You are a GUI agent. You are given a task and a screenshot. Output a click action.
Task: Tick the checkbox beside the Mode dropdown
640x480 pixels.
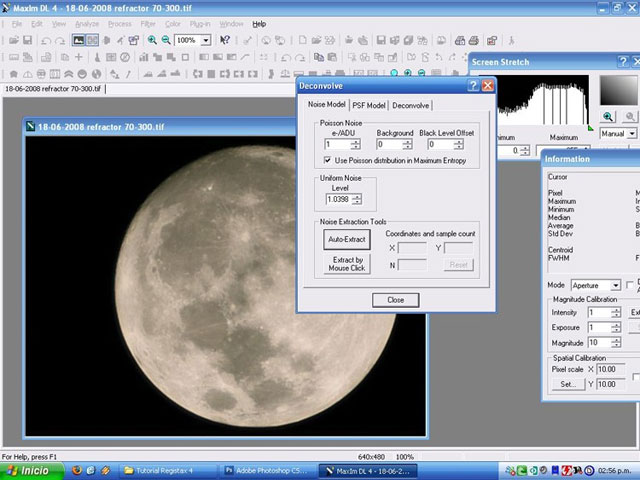tap(628, 285)
